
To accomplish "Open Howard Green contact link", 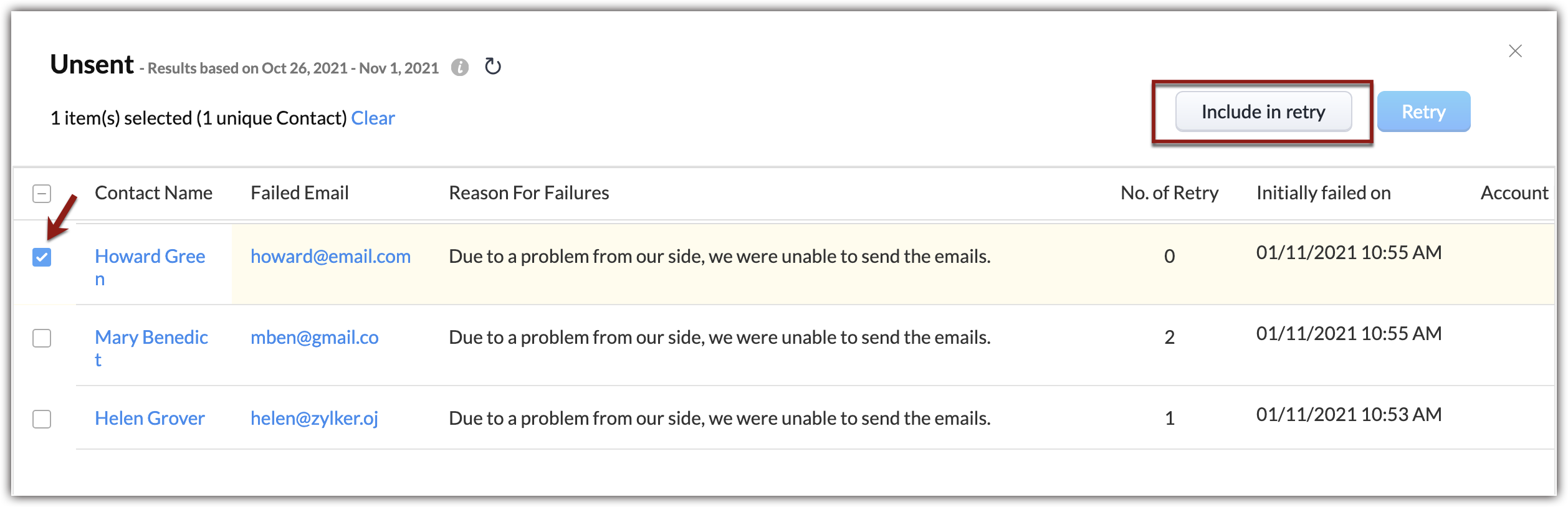I will click(150, 257).
